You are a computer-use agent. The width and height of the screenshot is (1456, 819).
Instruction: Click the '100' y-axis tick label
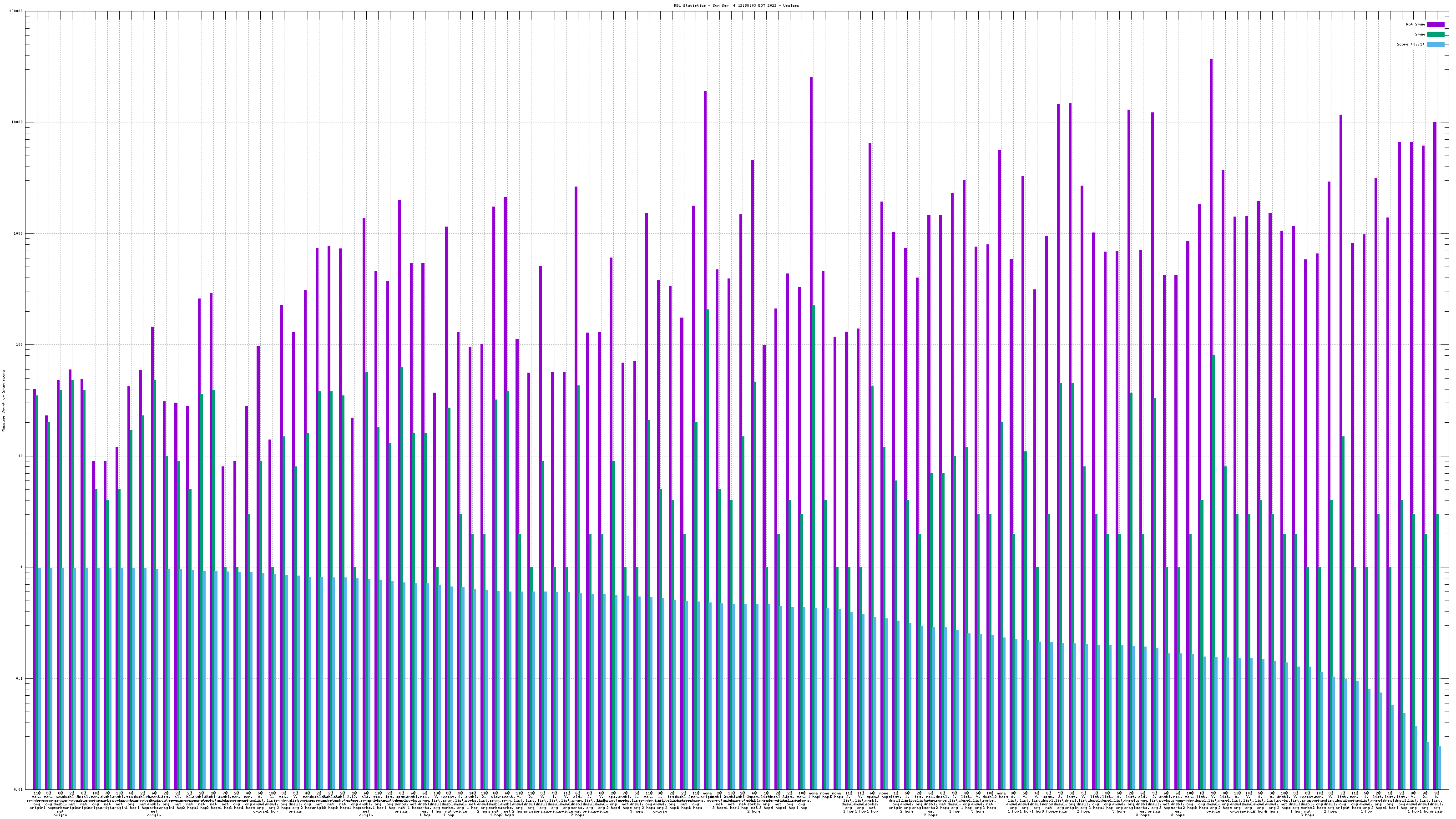[x=20, y=345]
